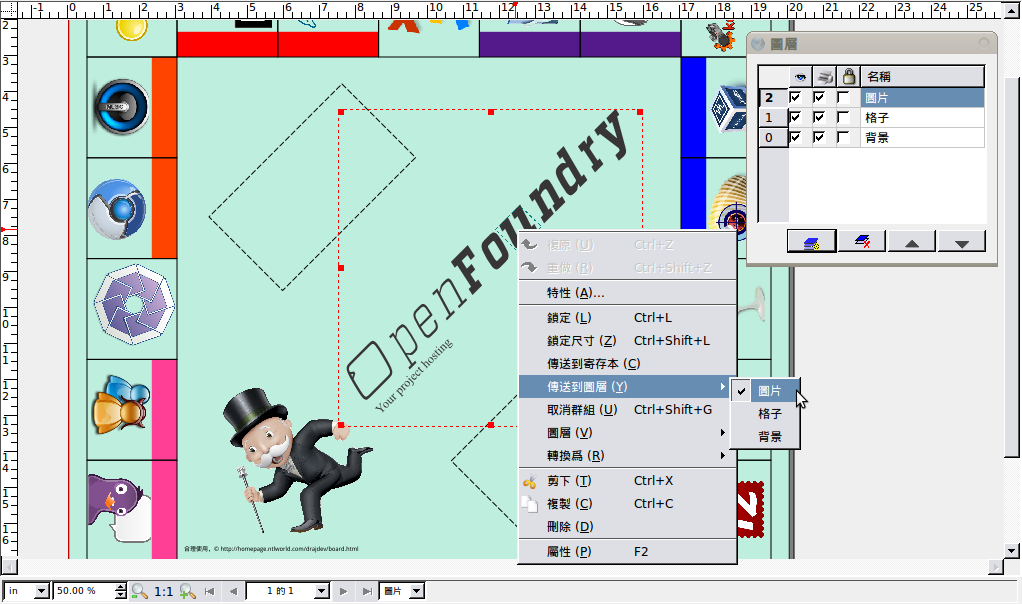Toggle lock of 格子 layer
This screenshot has width=1022, height=604.
843,118
